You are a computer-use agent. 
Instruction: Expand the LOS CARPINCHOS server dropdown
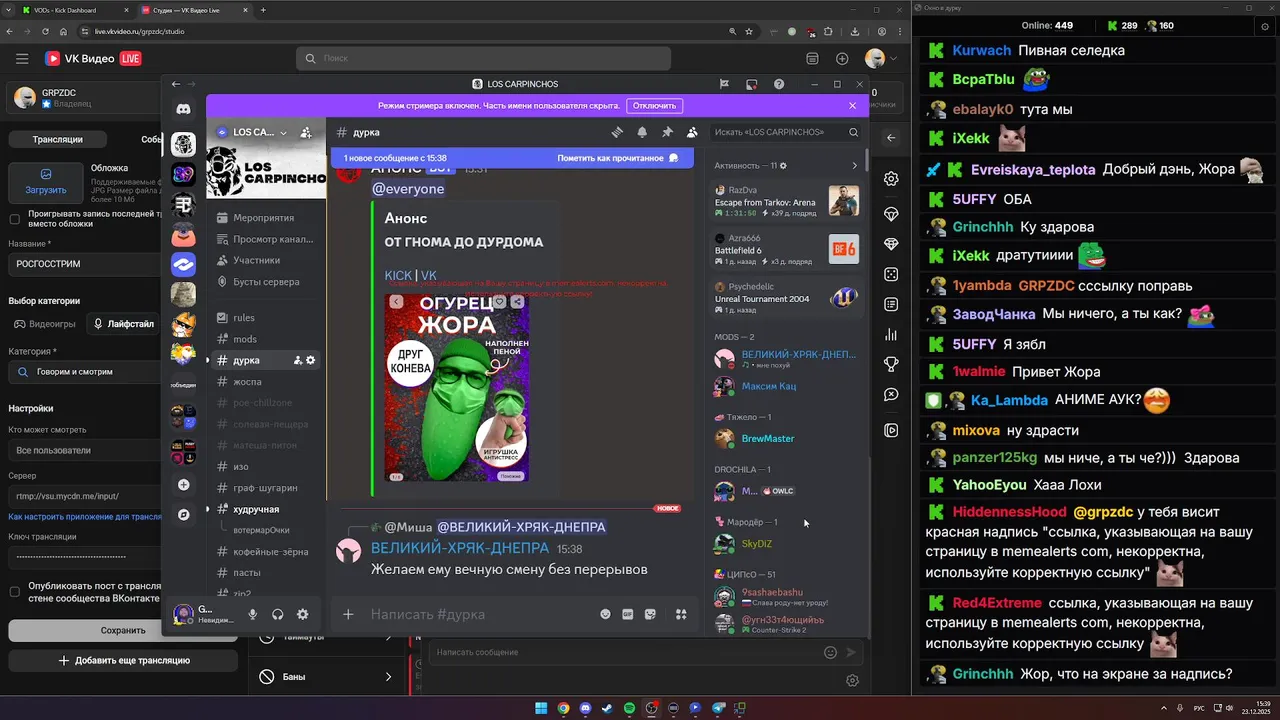point(283,132)
